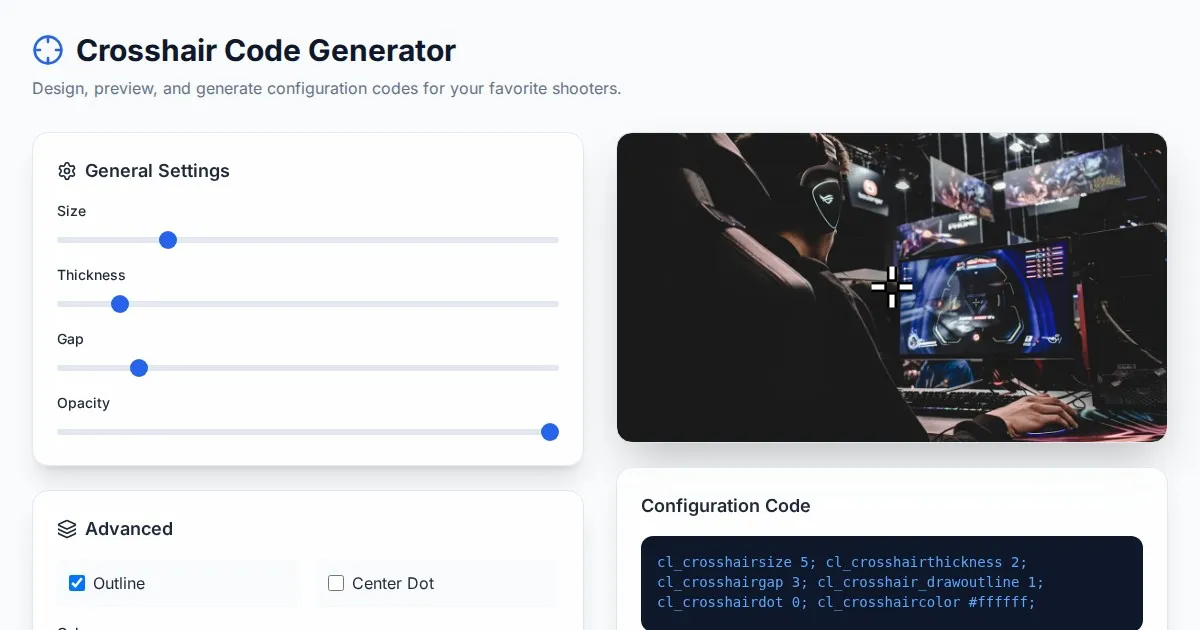Click the Configuration Code heading
This screenshot has height=630, width=1200.
point(725,506)
